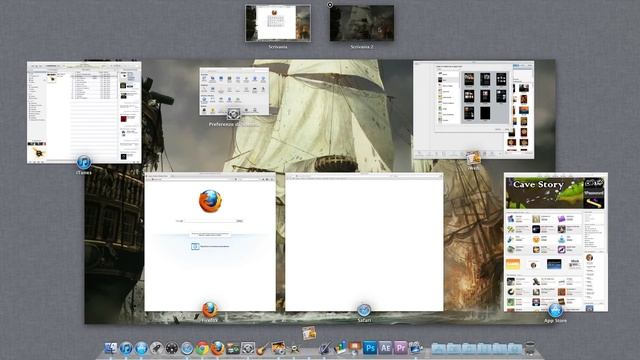
Task: Open Dashboard from the Dock
Action: click(172, 348)
